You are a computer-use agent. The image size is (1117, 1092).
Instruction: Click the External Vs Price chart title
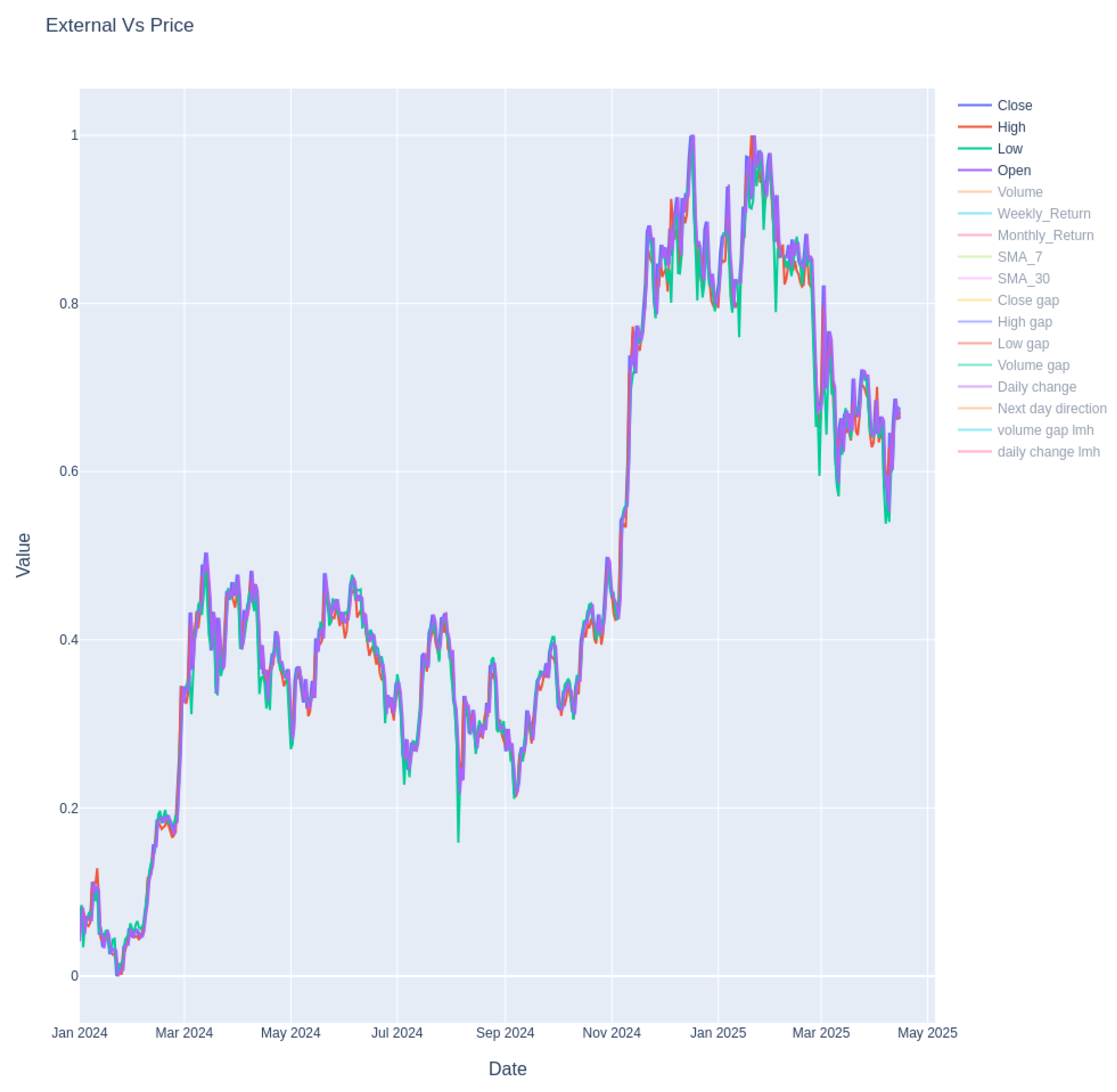tap(120, 25)
